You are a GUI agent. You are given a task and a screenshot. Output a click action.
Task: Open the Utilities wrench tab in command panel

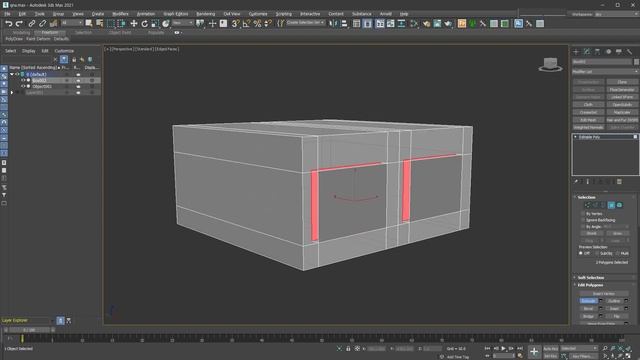point(629,51)
